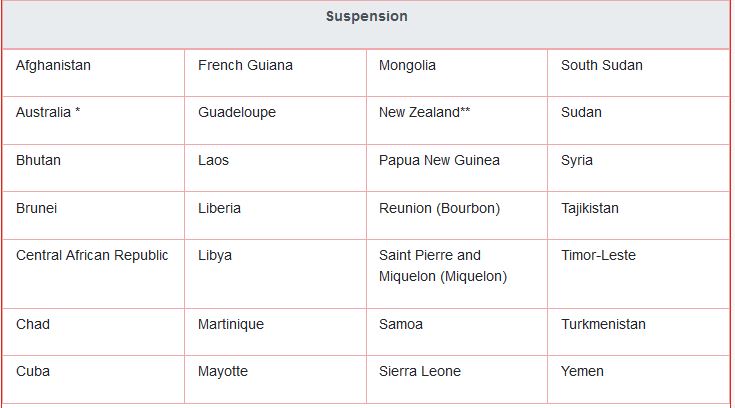
Task: Select Papua New Guinea cell
Action: 439,160
